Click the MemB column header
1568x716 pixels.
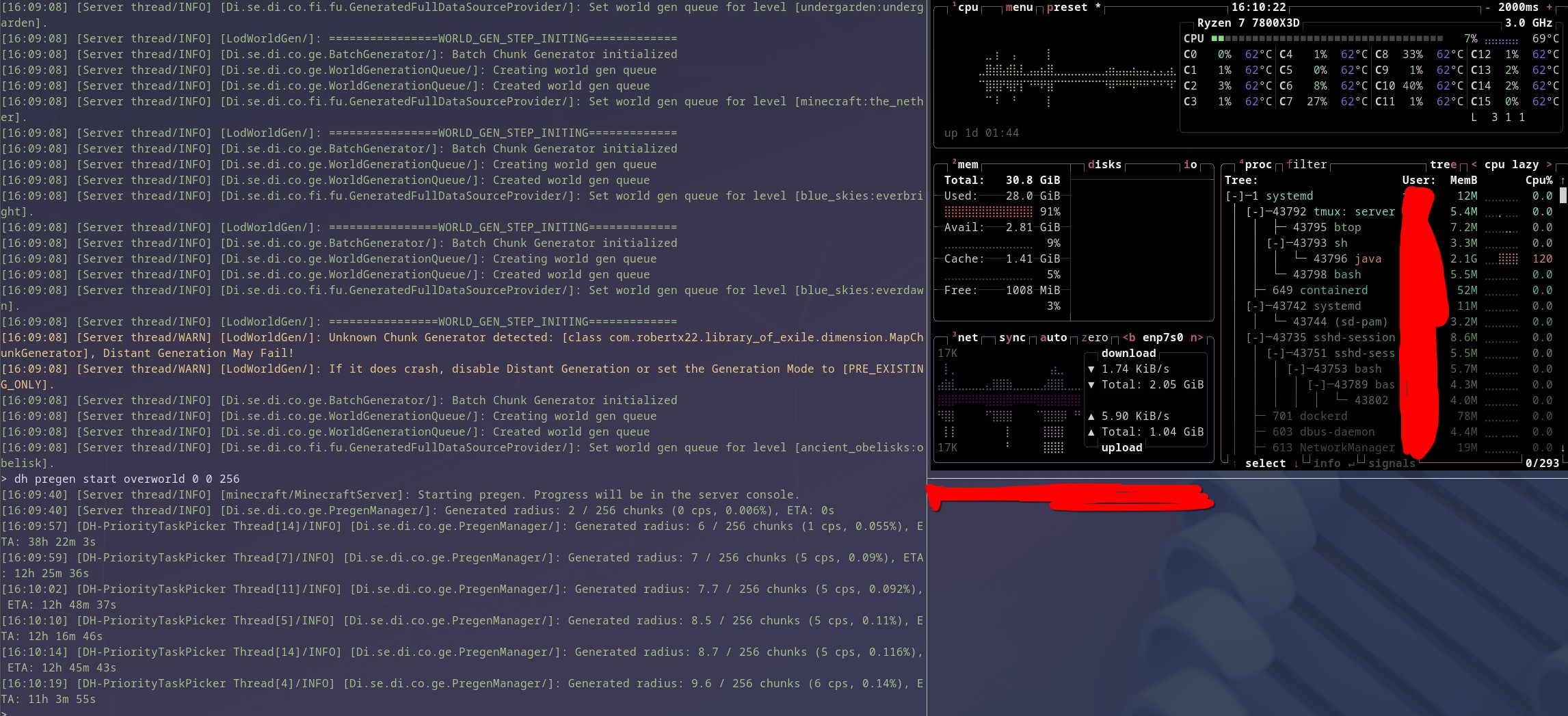coord(1463,180)
